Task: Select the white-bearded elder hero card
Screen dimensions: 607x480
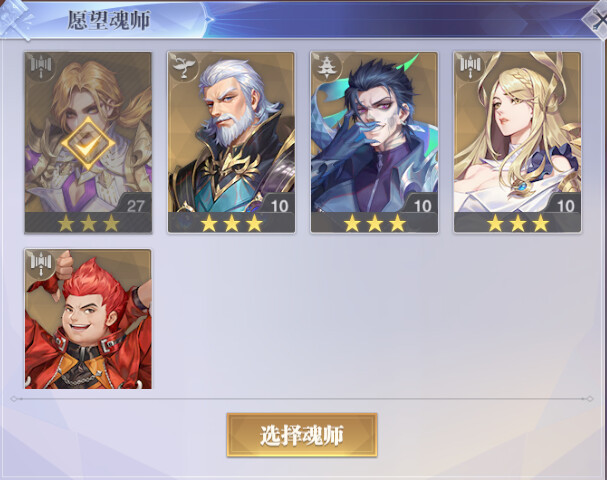Action: tap(231, 142)
